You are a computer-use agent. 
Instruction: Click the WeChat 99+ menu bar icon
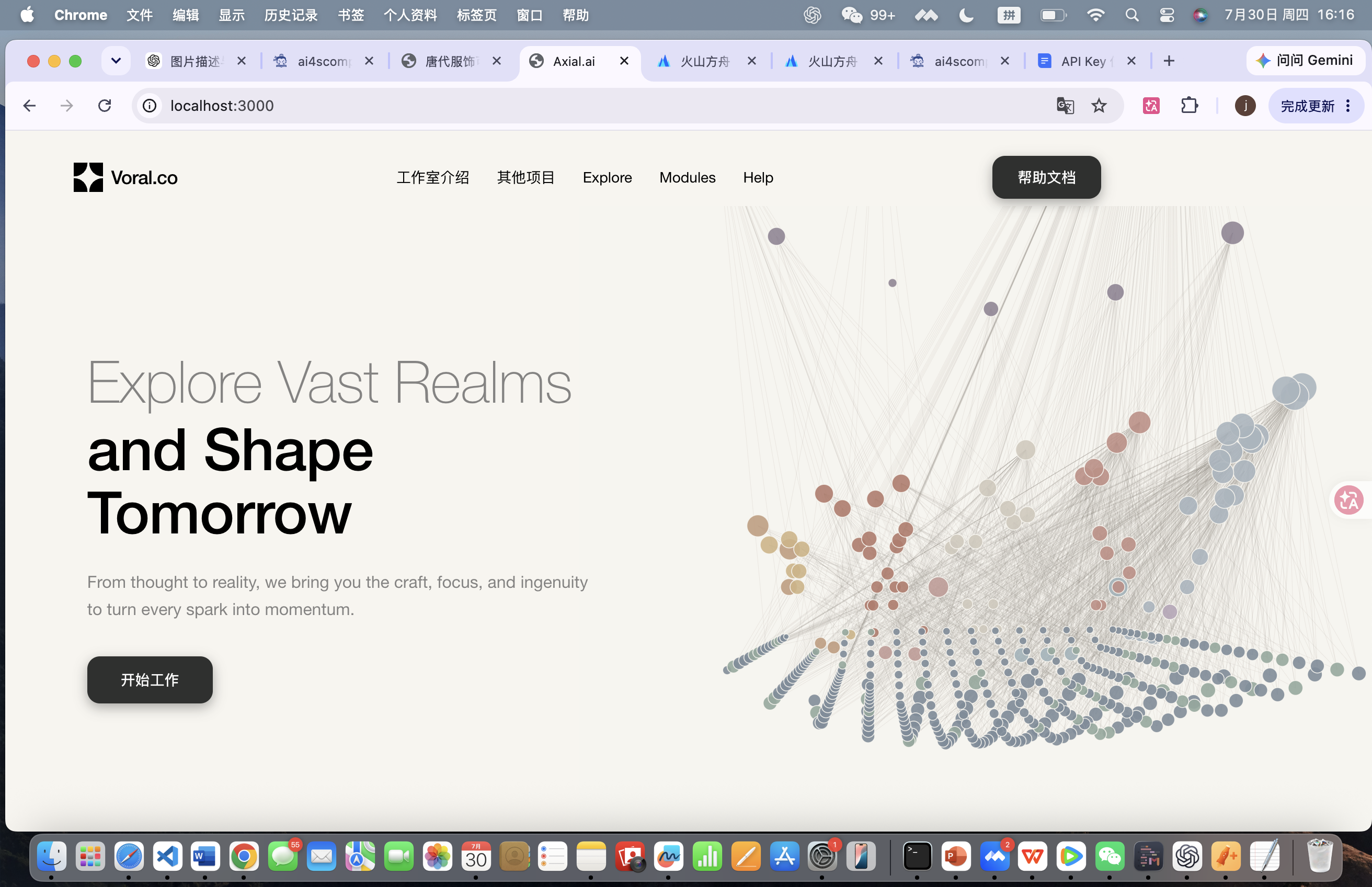point(867,15)
